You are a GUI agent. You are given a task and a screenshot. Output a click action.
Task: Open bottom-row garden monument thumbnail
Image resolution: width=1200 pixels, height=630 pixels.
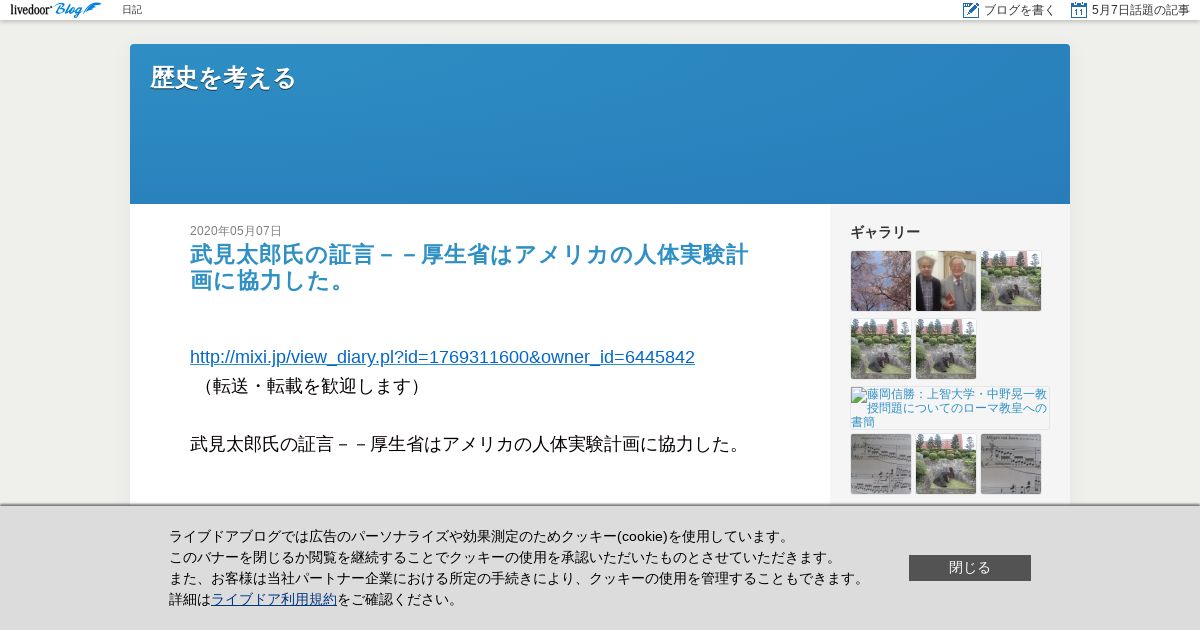pos(946,464)
